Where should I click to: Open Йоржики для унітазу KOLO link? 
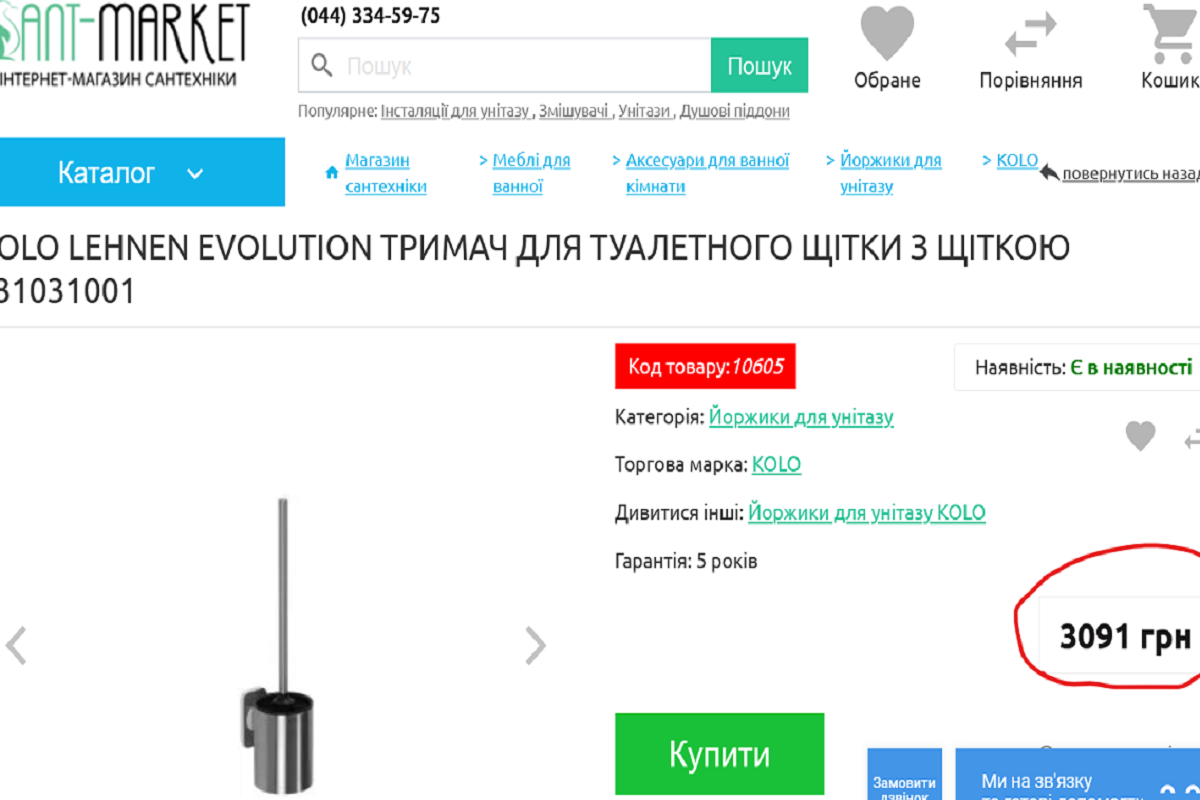point(867,513)
